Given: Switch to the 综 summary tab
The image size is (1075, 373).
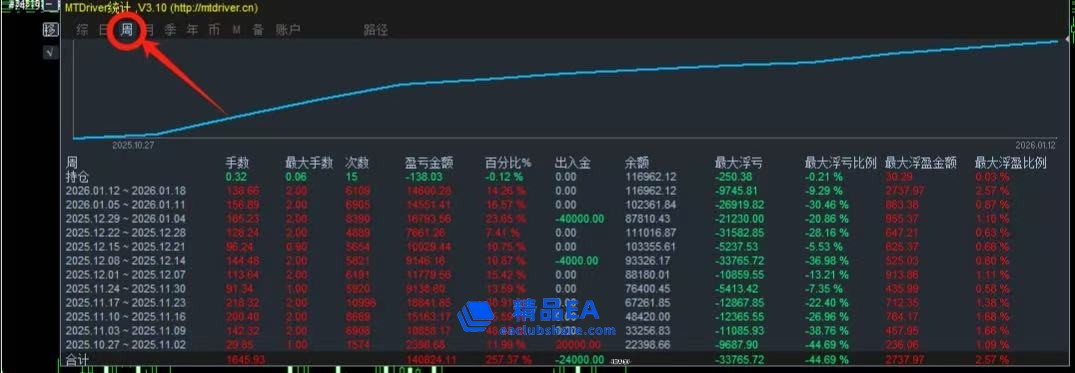Looking at the screenshot, I should coord(82,29).
